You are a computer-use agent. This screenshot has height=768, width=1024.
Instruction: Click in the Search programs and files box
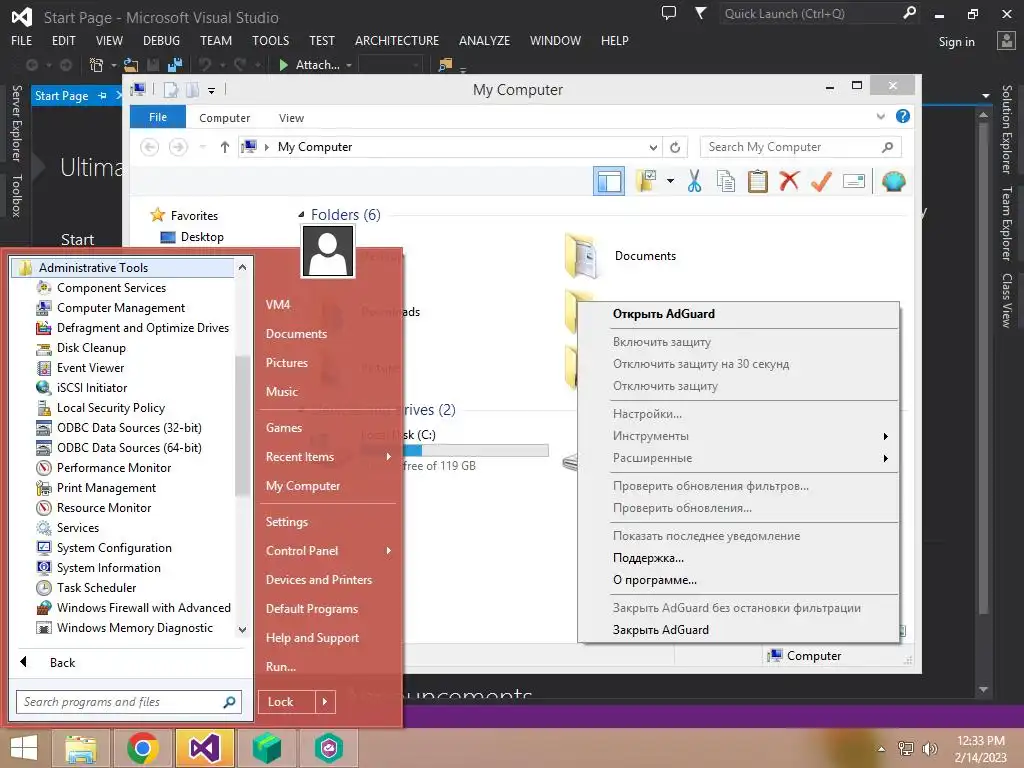(128, 702)
